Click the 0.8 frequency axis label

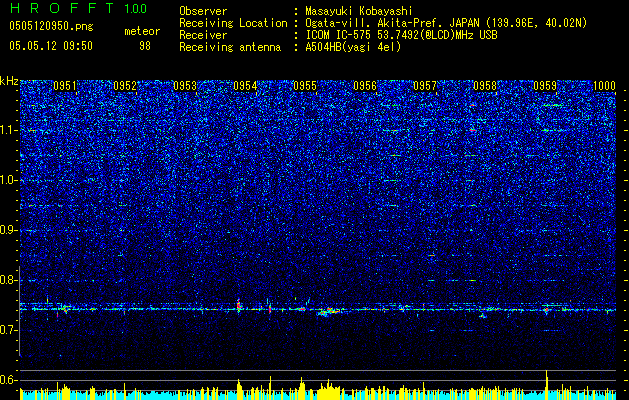(x=8, y=280)
